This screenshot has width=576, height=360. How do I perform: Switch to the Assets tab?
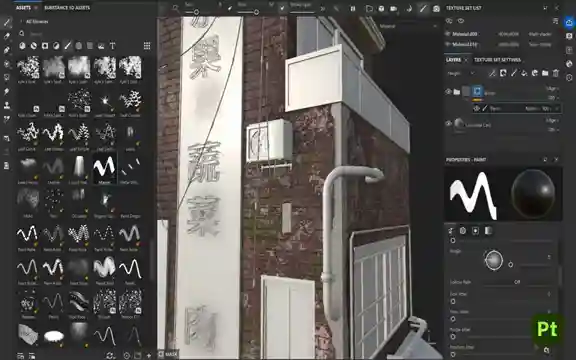pyautogui.click(x=24, y=8)
